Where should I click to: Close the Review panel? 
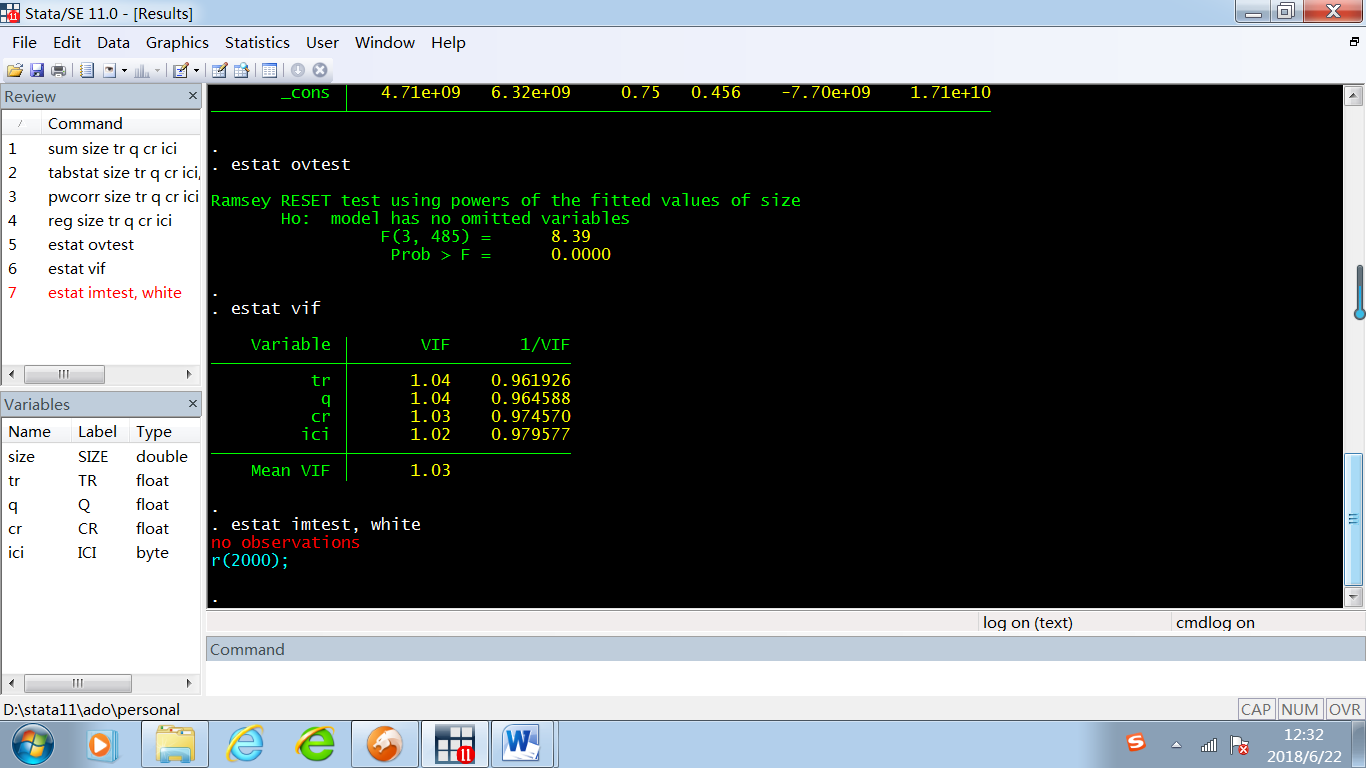pos(193,96)
